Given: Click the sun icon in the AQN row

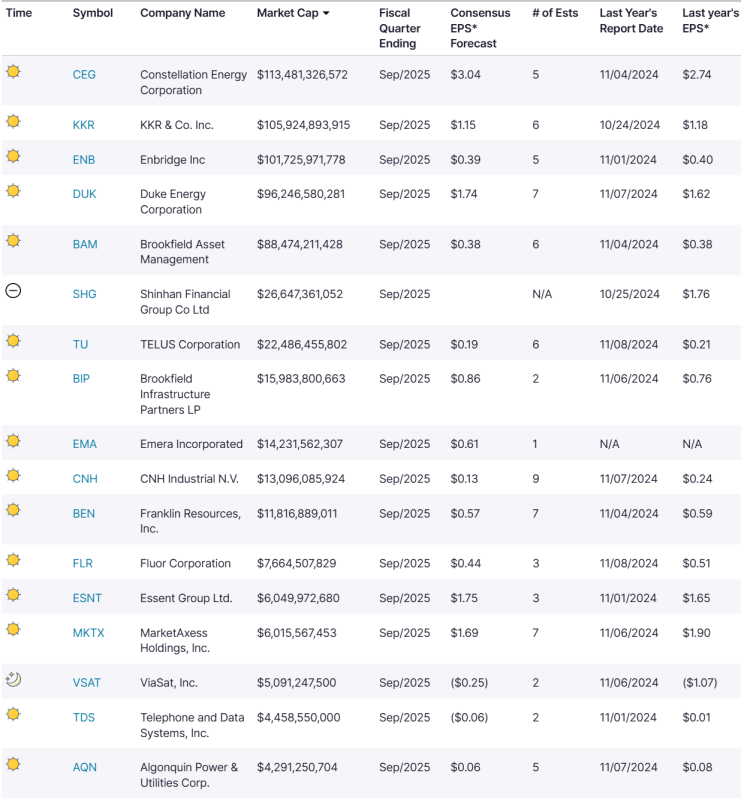Looking at the screenshot, I should [13, 765].
